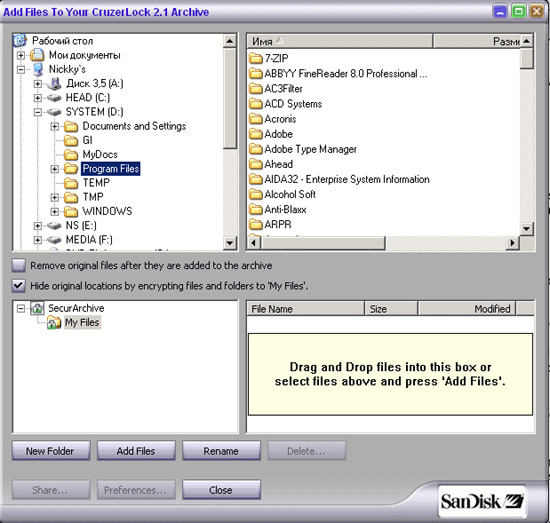Click the green maximize icon in title bar
The width and height of the screenshot is (550, 523).
tap(518, 12)
